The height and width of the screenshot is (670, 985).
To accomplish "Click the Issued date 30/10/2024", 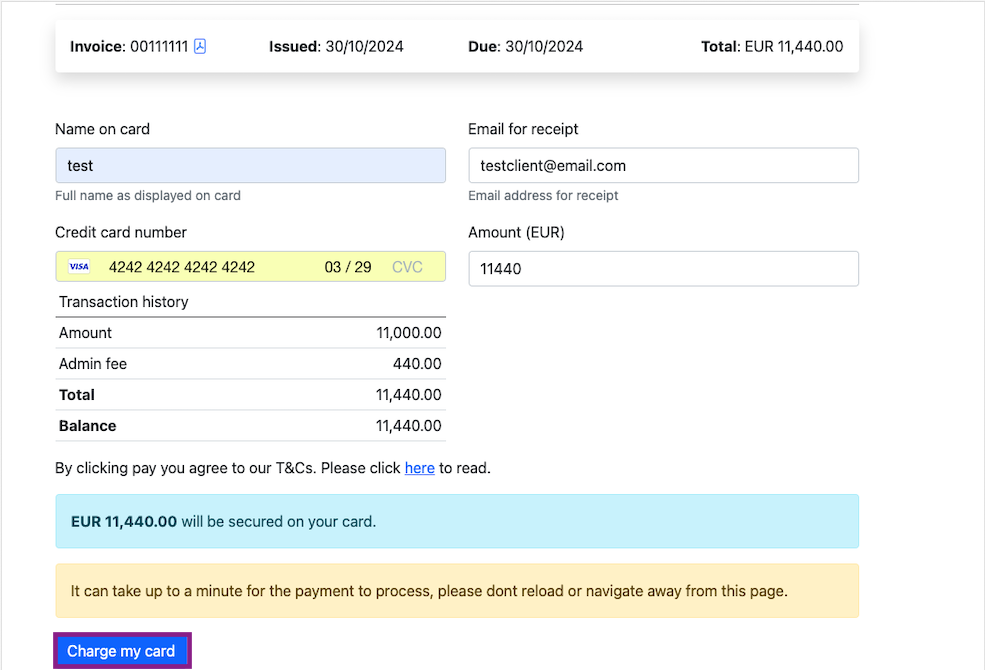I will pyautogui.click(x=364, y=47).
